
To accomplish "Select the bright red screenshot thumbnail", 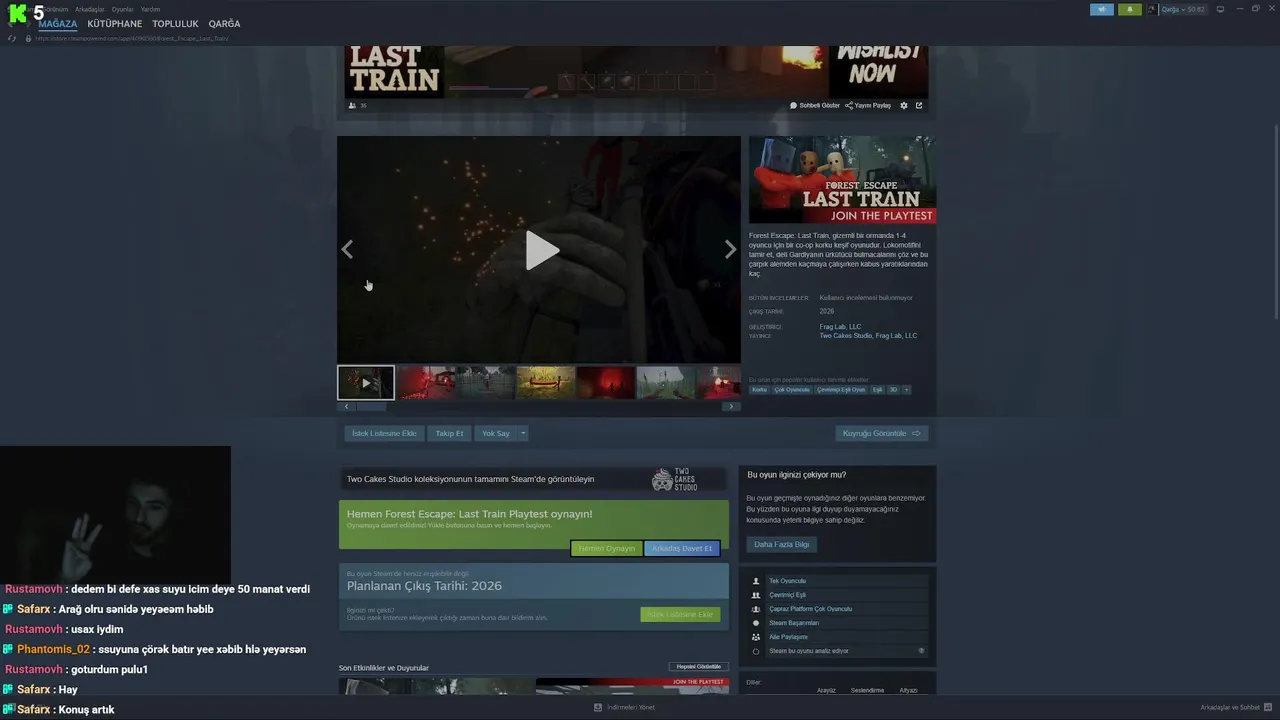I will tap(605, 383).
